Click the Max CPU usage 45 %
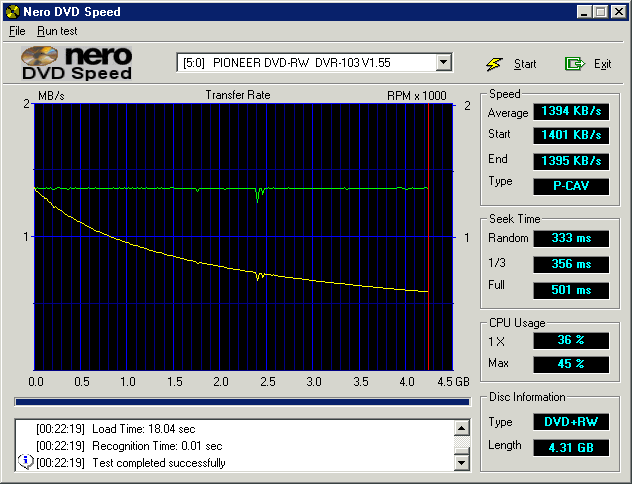 (x=571, y=364)
